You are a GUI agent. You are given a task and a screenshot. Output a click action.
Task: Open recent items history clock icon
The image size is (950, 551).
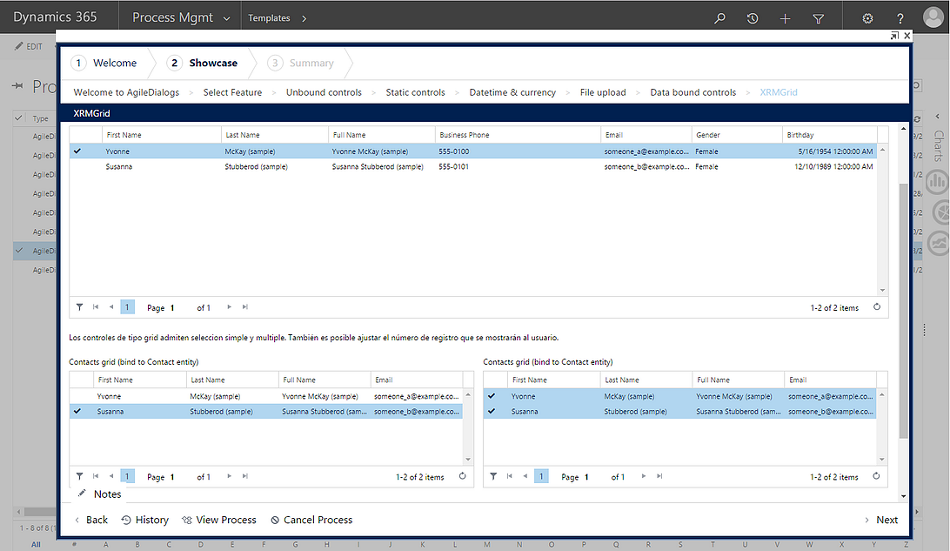(x=752, y=18)
